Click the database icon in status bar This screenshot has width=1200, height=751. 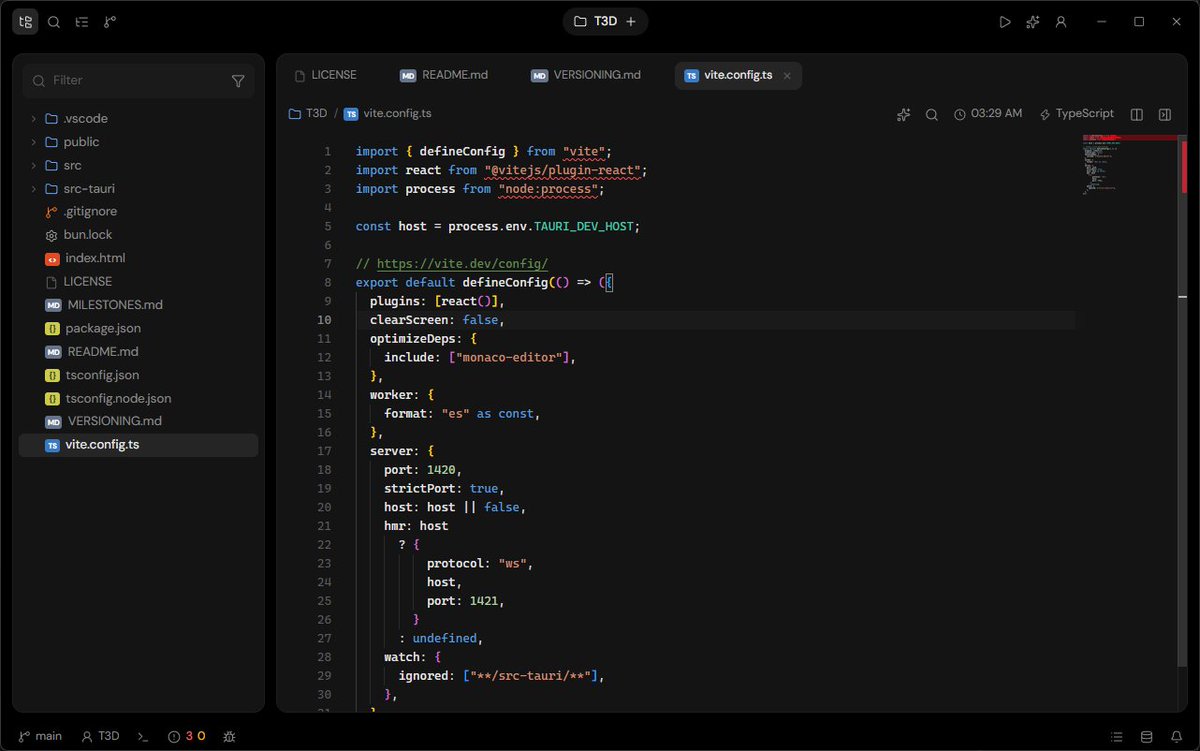(1147, 736)
